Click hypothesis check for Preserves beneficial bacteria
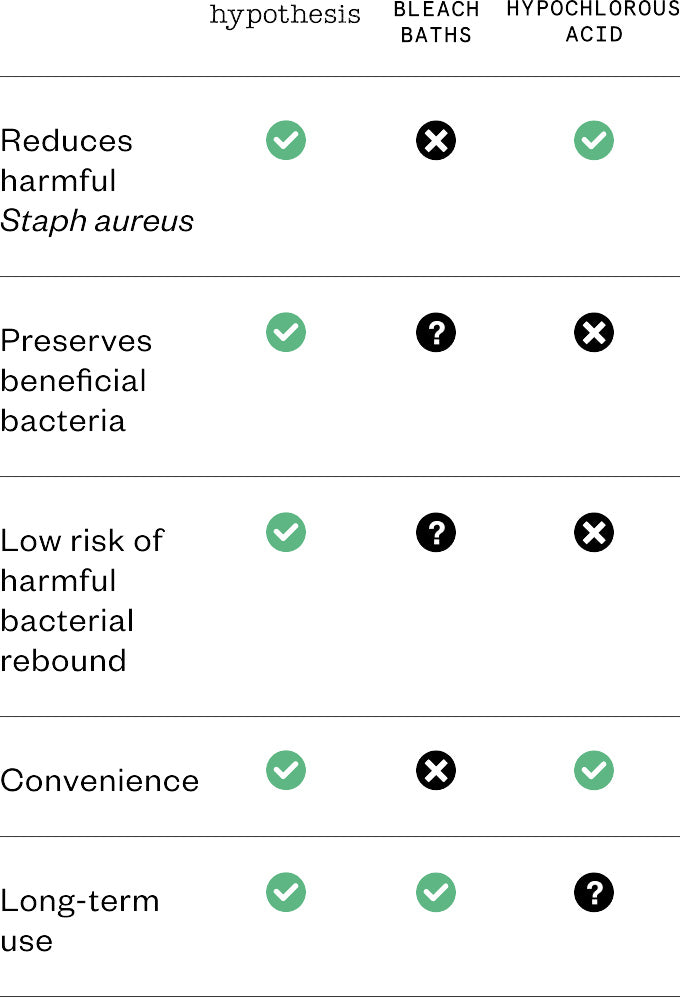 coord(286,332)
